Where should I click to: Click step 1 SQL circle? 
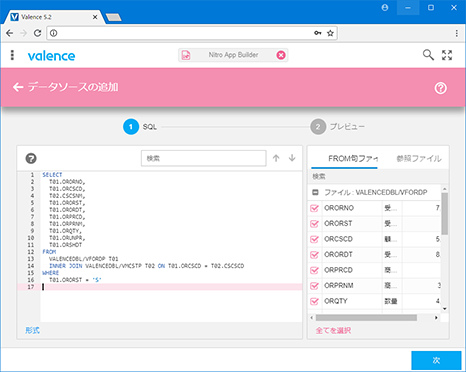click(x=131, y=127)
